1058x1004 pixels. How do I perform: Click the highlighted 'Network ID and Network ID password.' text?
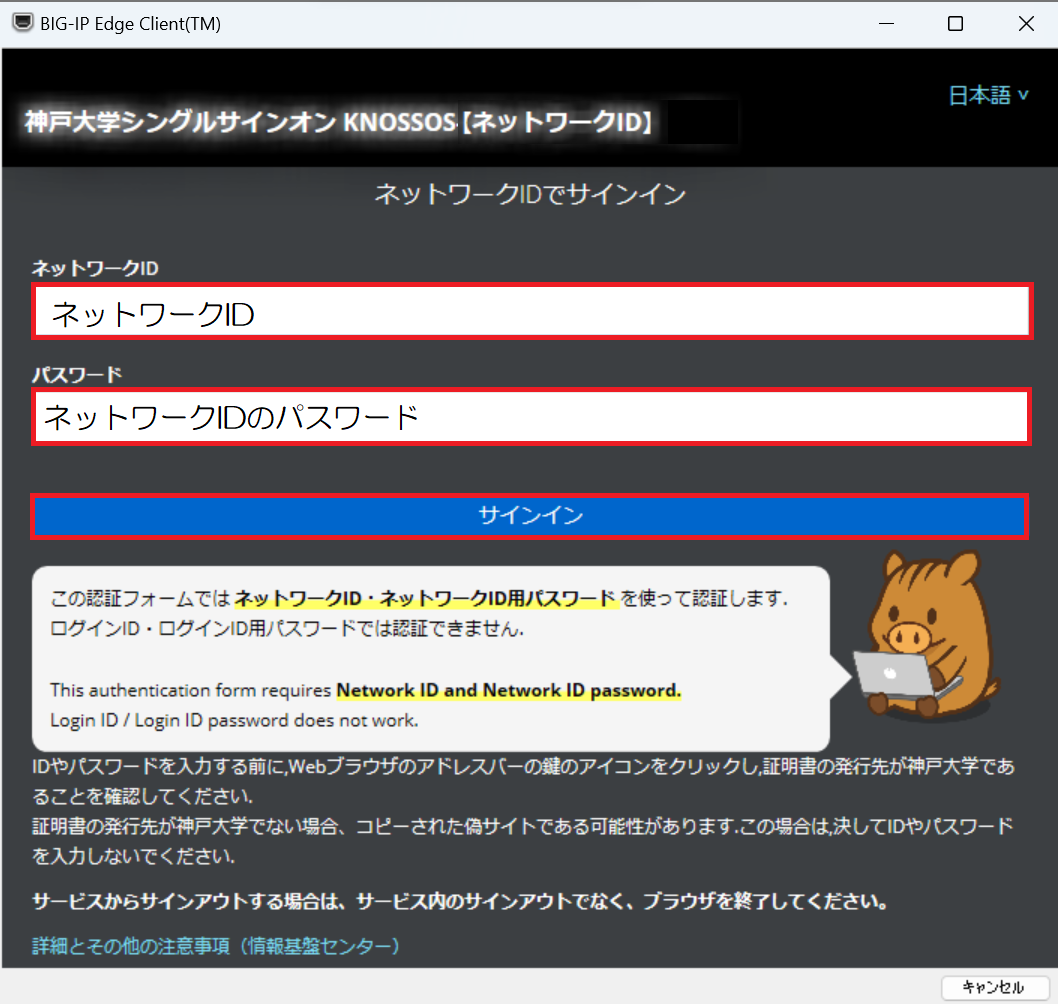(509, 690)
